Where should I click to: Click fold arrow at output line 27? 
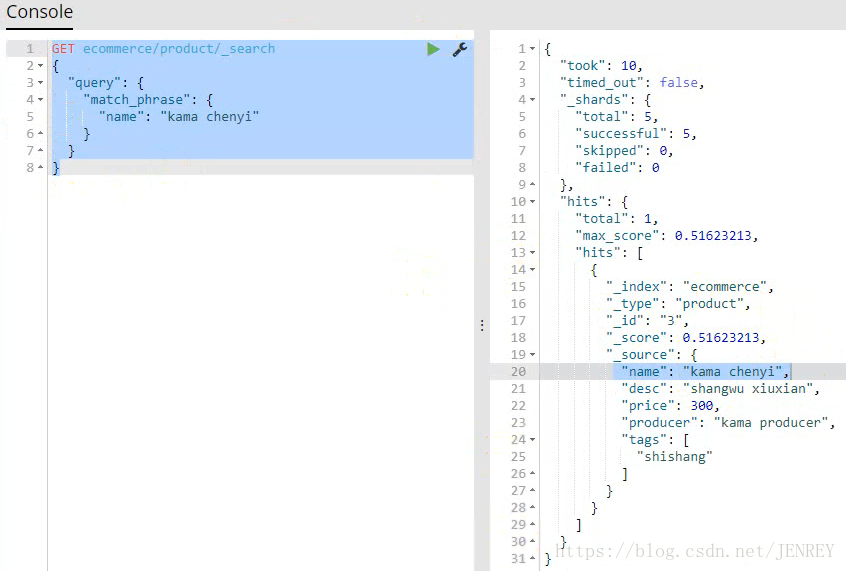533,491
